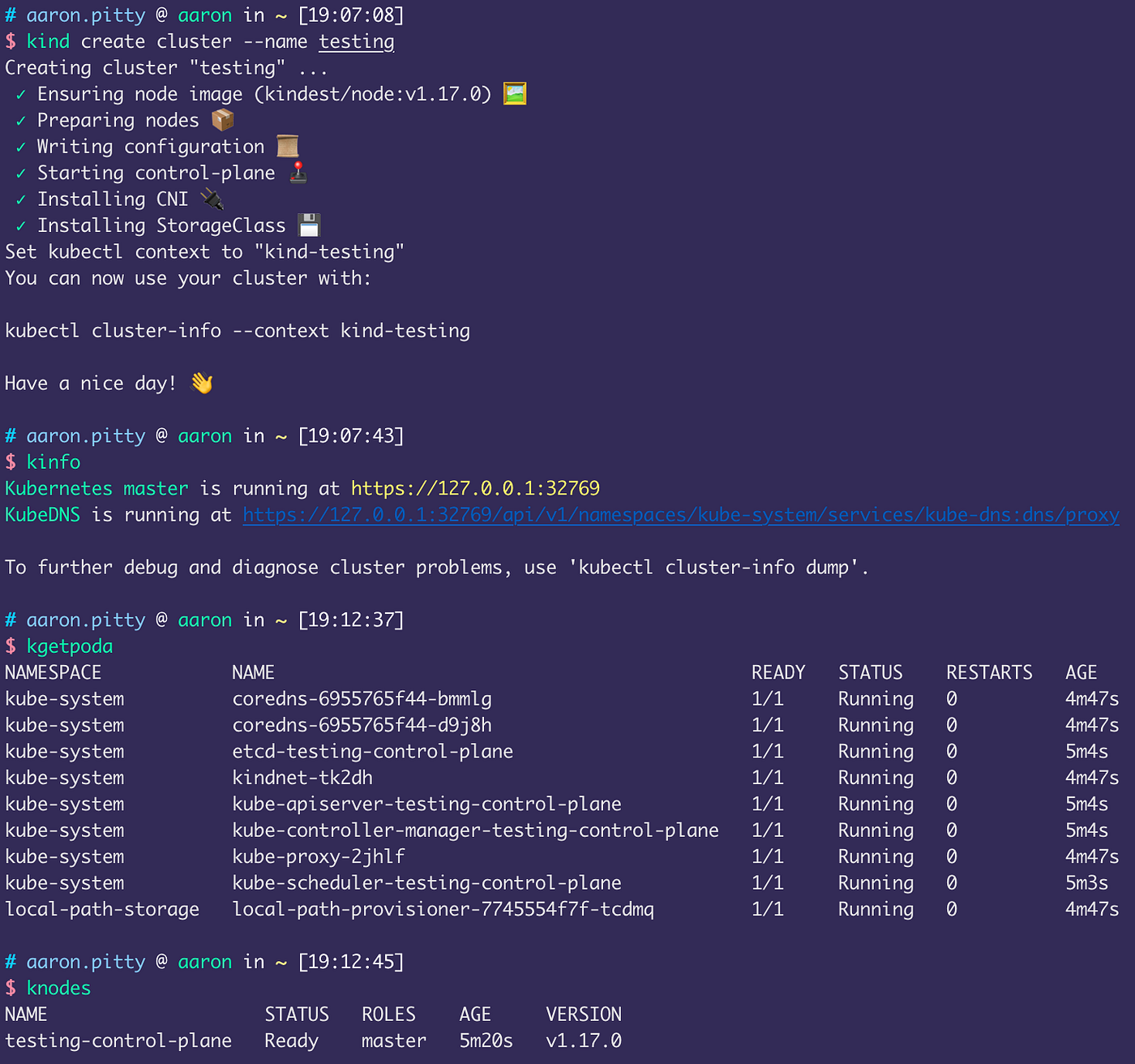Screen dimensions: 1135x1064
Task: Click the AGE header in the pods table
Action: (1081, 672)
